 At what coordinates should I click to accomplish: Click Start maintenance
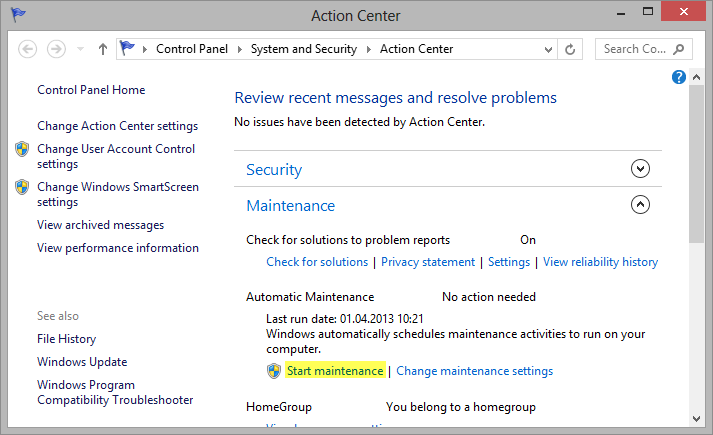coord(335,371)
